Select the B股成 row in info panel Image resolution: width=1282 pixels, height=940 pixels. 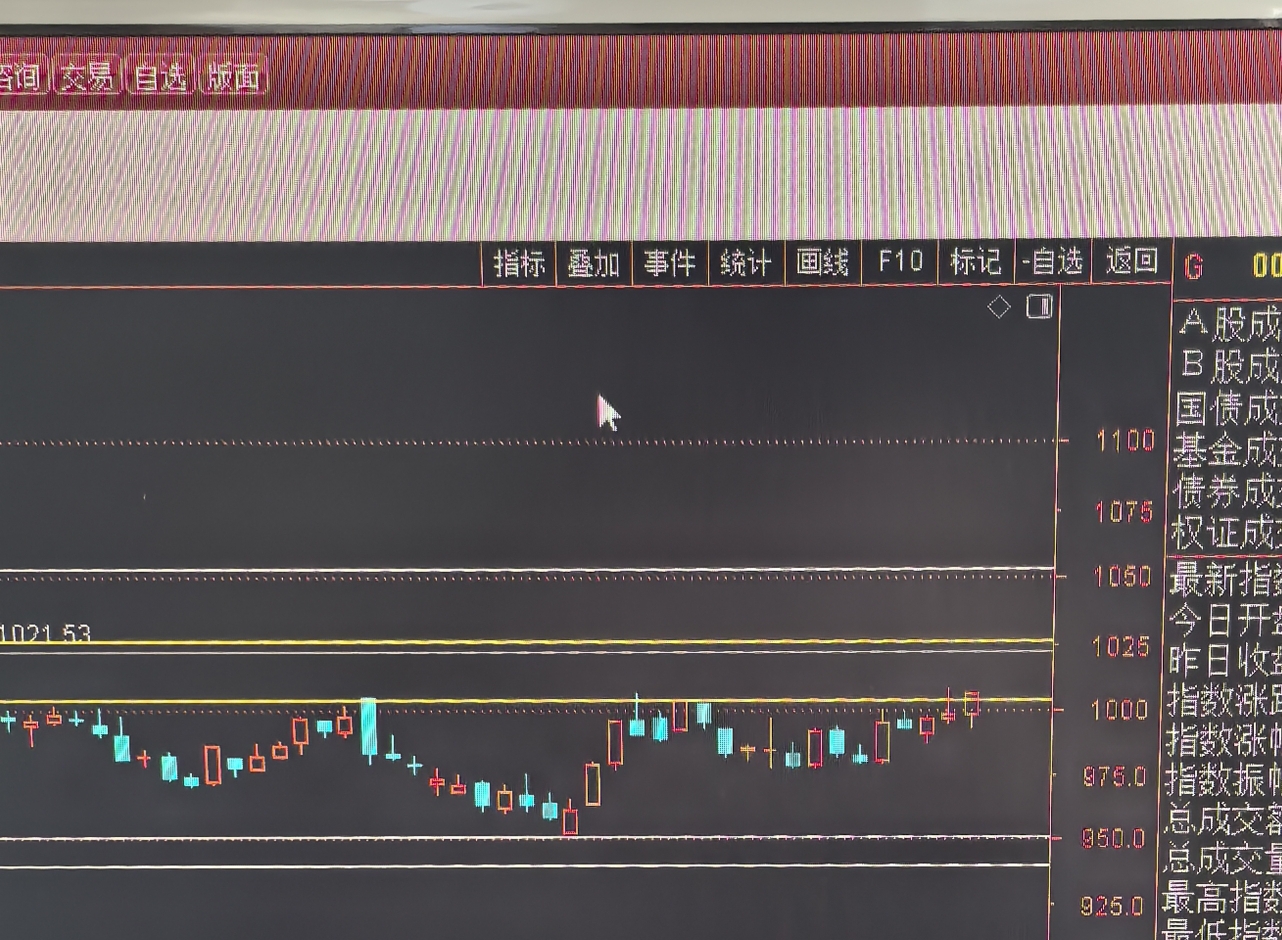(x=1231, y=366)
